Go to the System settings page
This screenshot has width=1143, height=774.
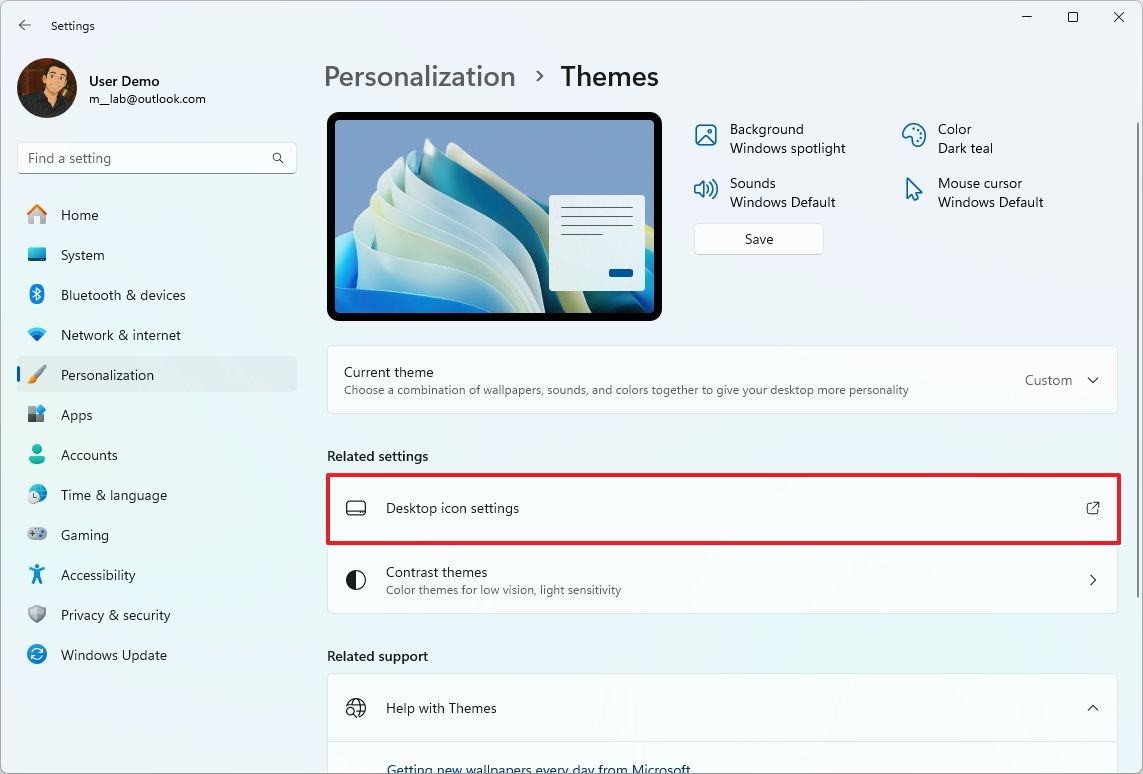tap(82, 255)
